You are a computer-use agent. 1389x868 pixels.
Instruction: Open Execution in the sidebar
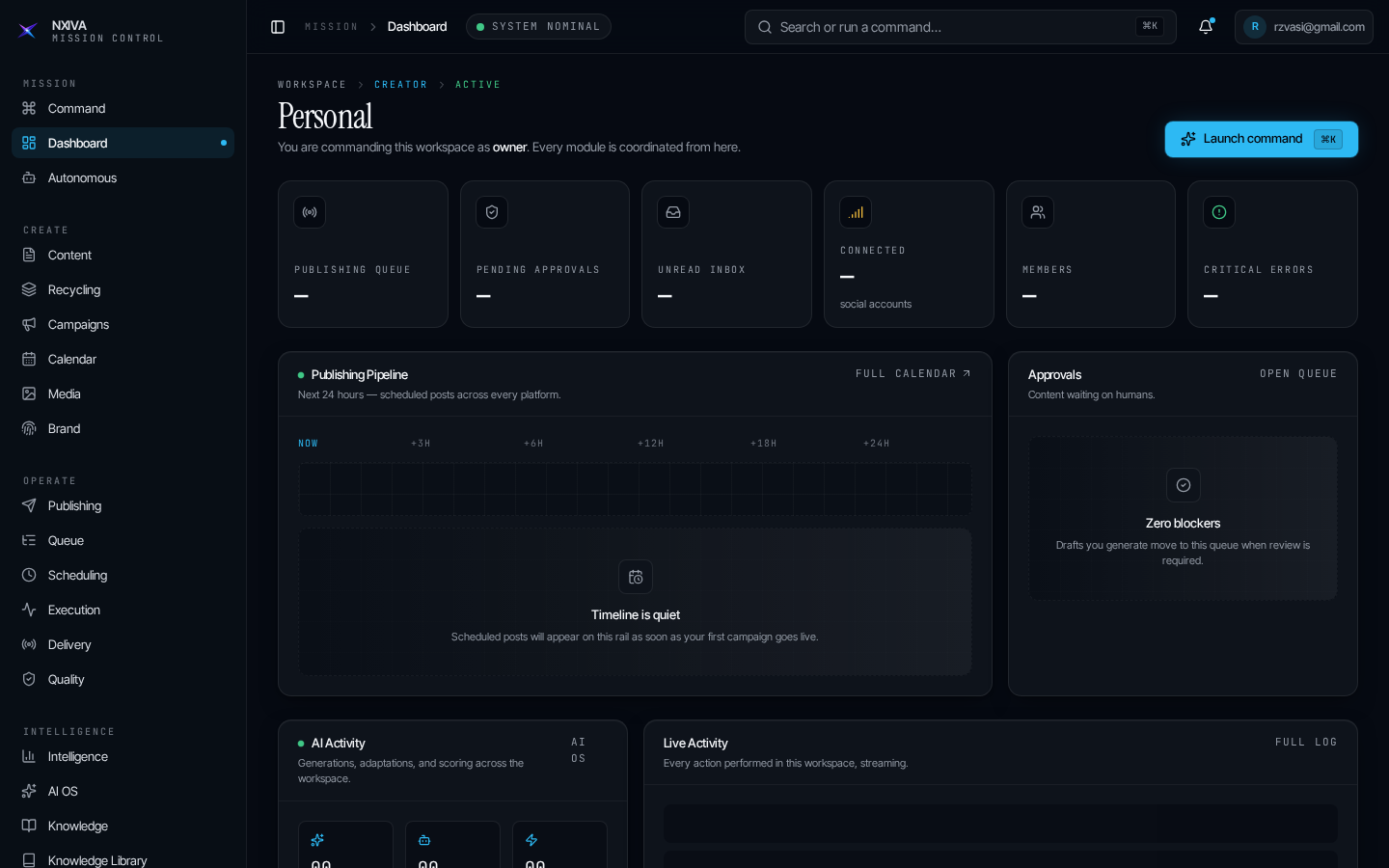point(123,610)
